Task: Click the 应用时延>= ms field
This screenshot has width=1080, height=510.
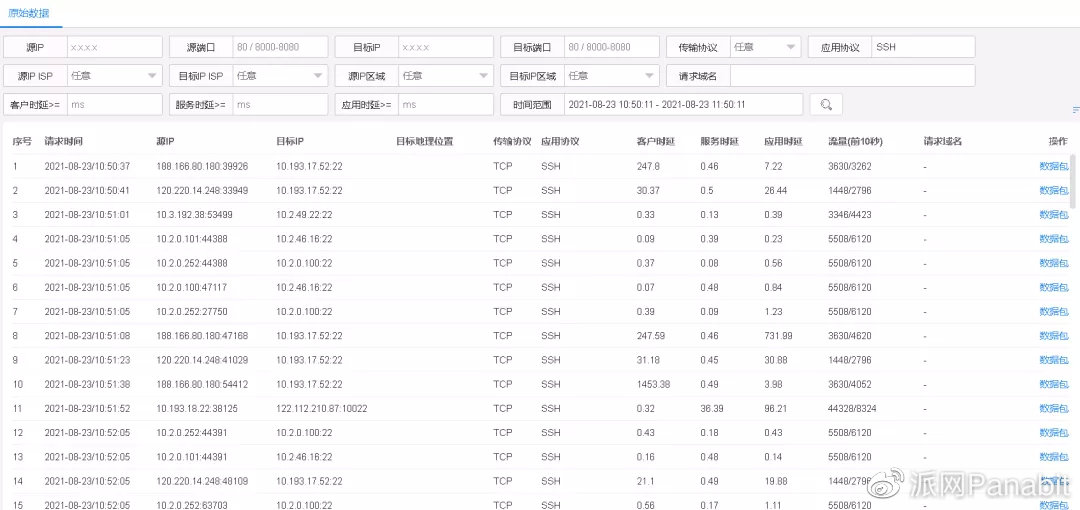Action: point(446,105)
